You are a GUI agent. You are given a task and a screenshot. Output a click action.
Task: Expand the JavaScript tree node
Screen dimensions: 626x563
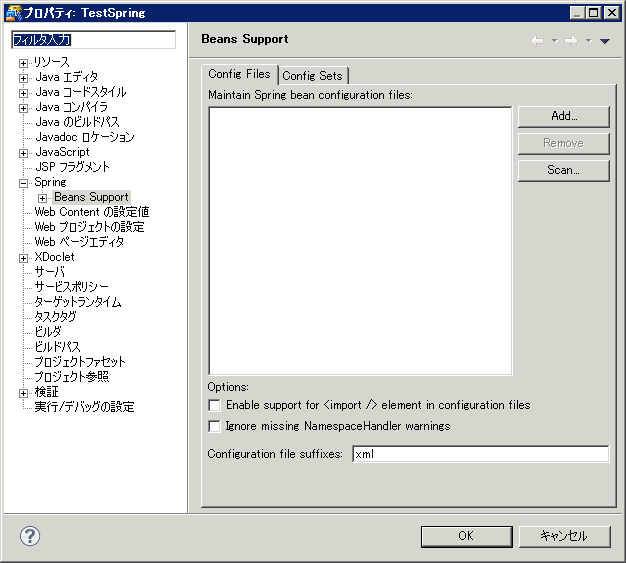24,153
